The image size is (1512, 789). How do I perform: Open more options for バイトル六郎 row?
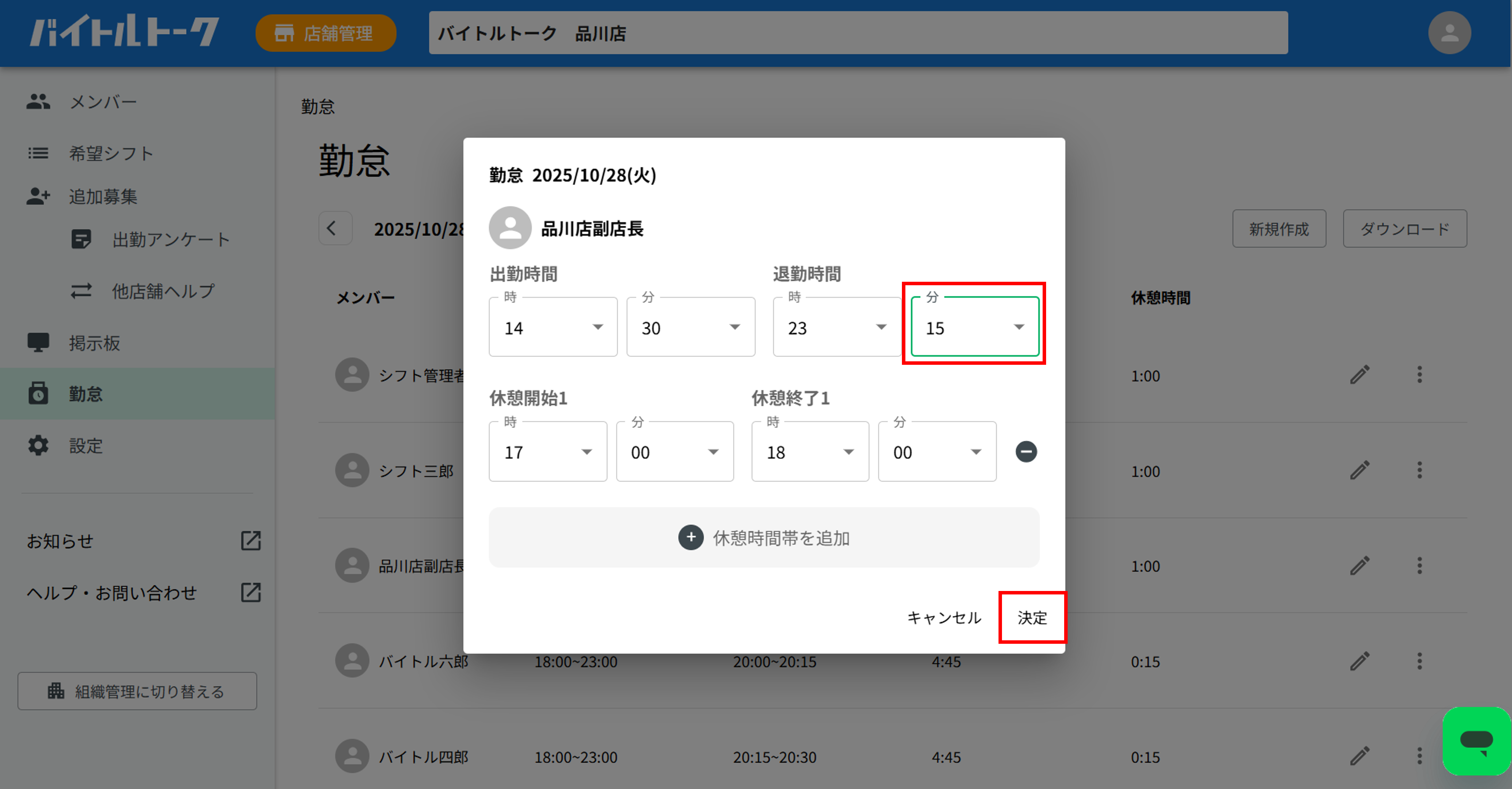tap(1419, 661)
